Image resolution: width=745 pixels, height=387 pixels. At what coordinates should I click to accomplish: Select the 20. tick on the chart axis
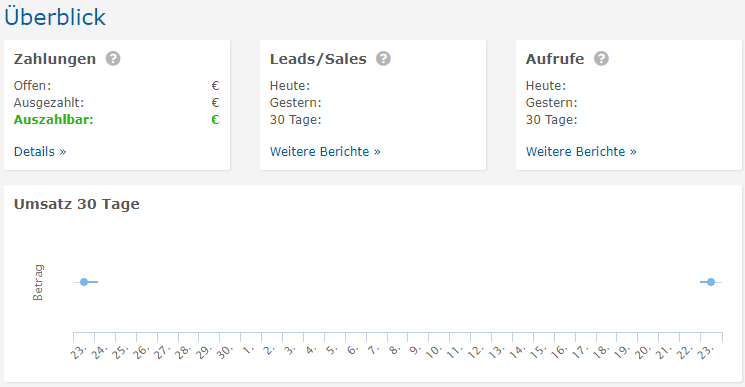pyautogui.click(x=642, y=352)
